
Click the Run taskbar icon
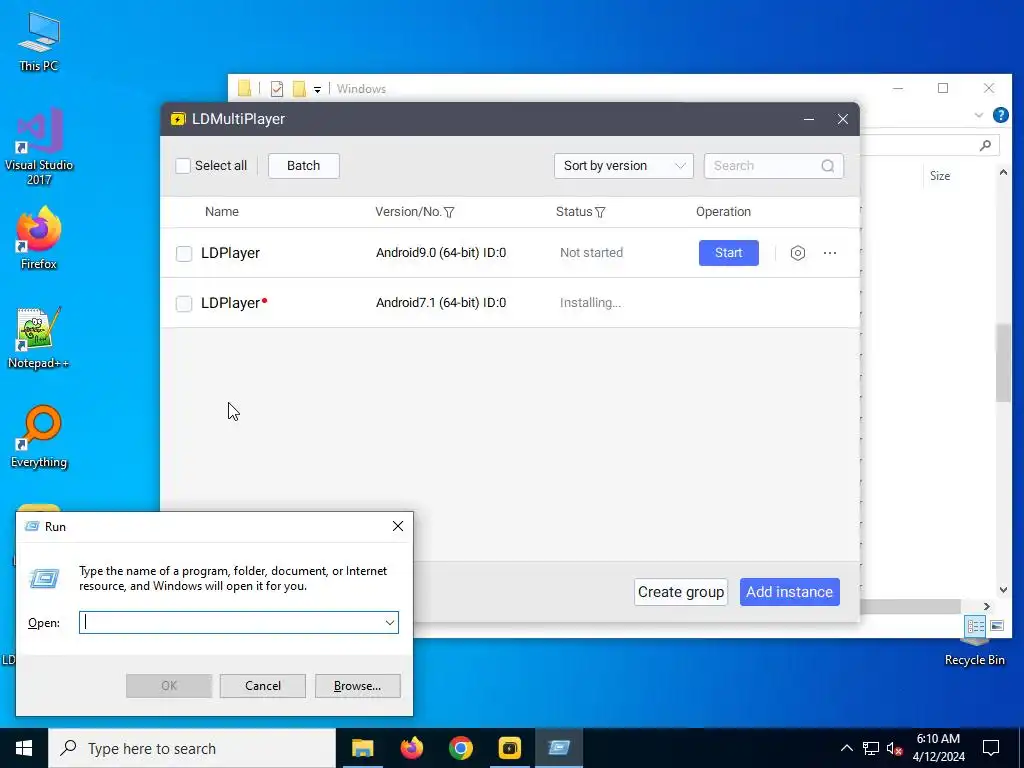[559, 748]
